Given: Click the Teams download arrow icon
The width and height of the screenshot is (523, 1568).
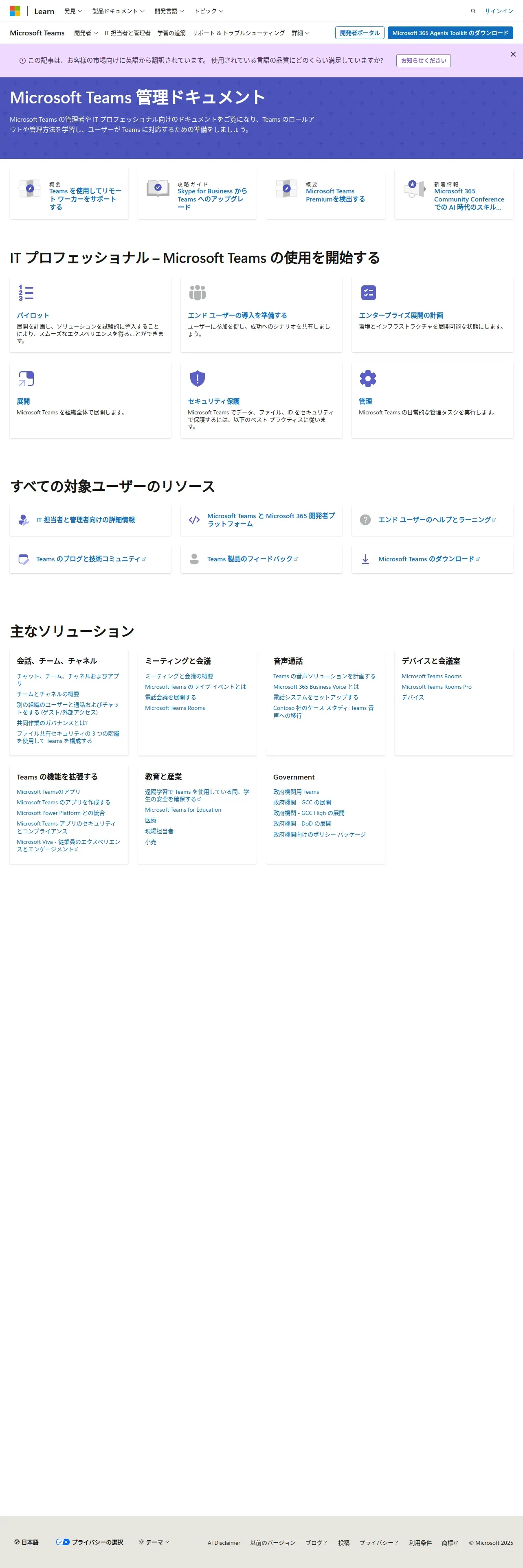Looking at the screenshot, I should (x=365, y=559).
